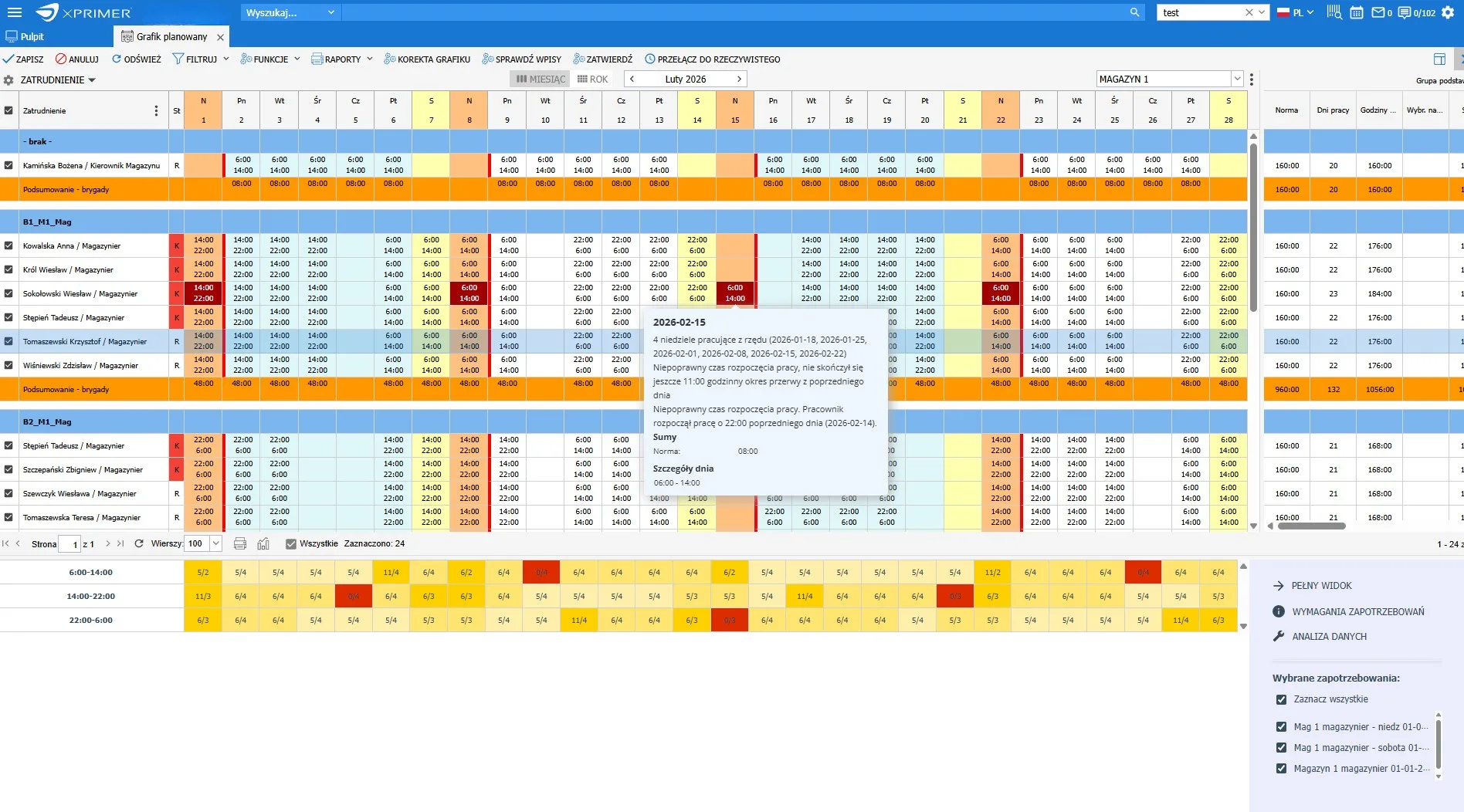Open the calendar icon in top bar

[x=1356, y=12]
